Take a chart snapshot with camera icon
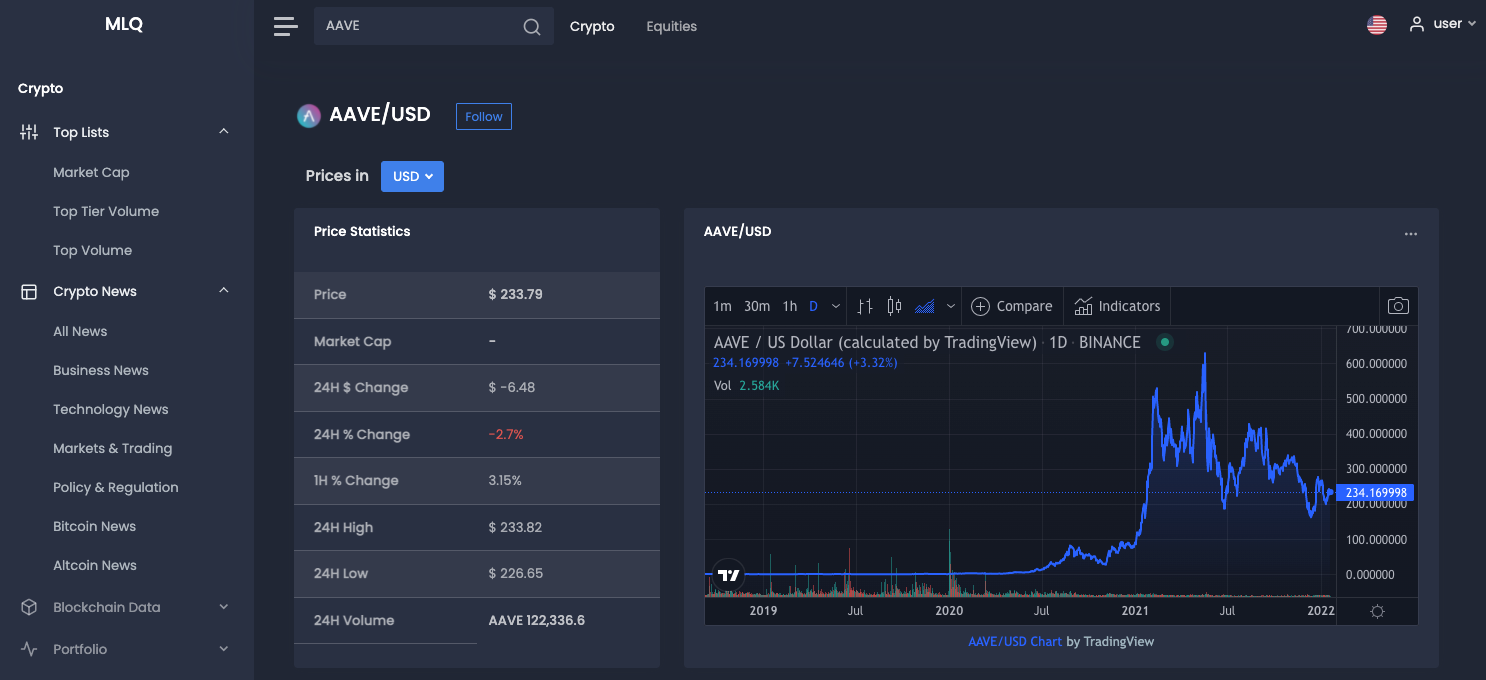The width and height of the screenshot is (1486, 680). click(x=1398, y=306)
